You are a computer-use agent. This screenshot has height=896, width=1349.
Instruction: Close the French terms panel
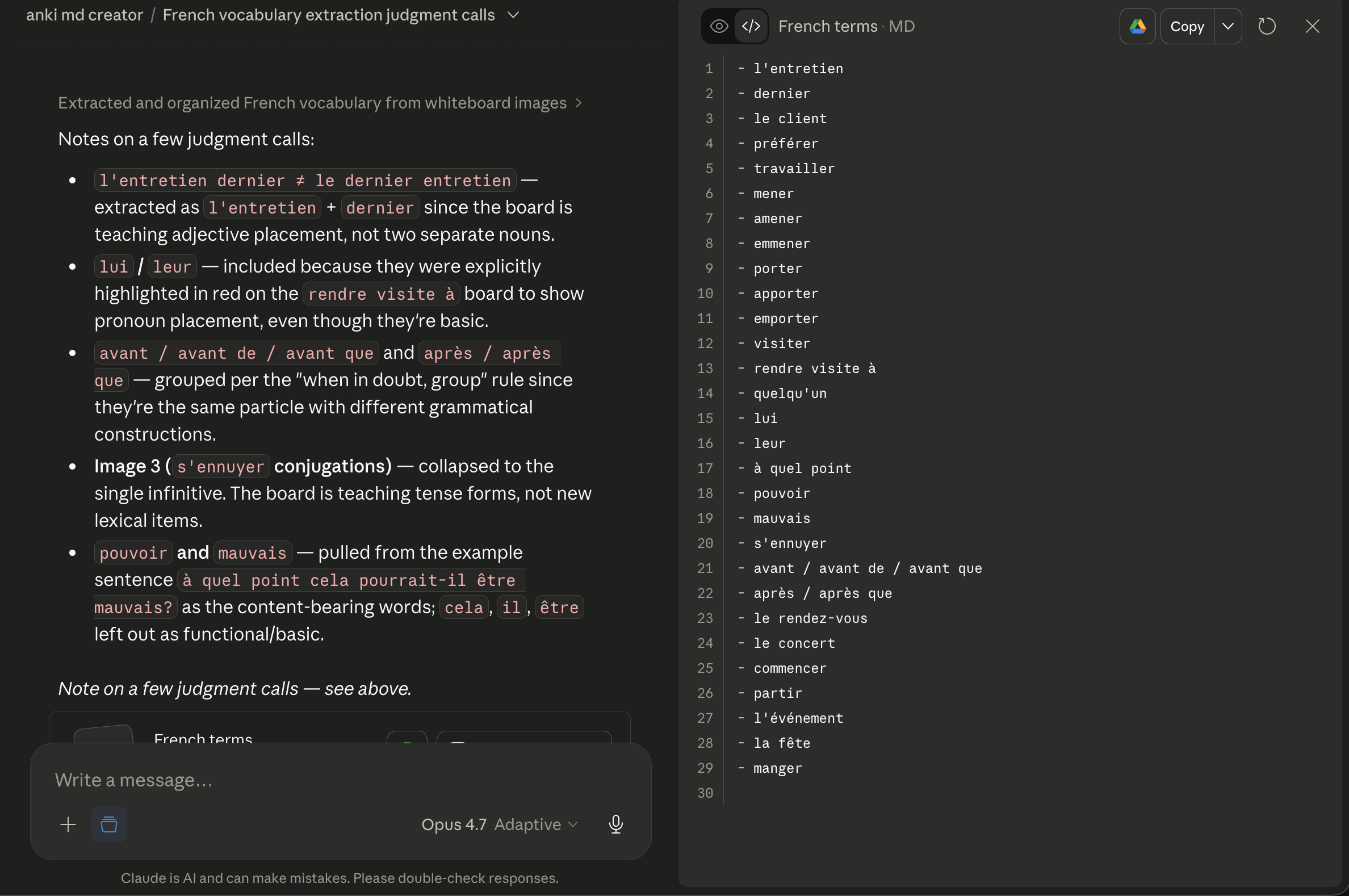coord(1312,26)
